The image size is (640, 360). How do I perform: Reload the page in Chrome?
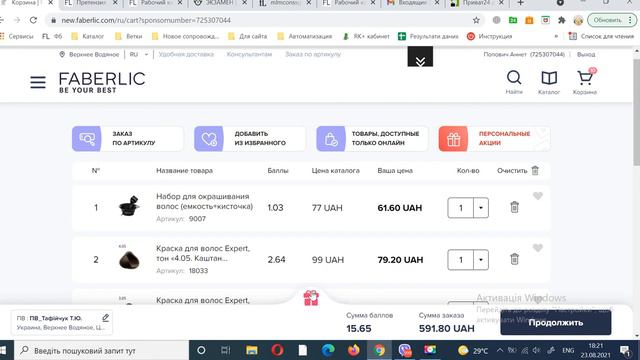(33, 20)
